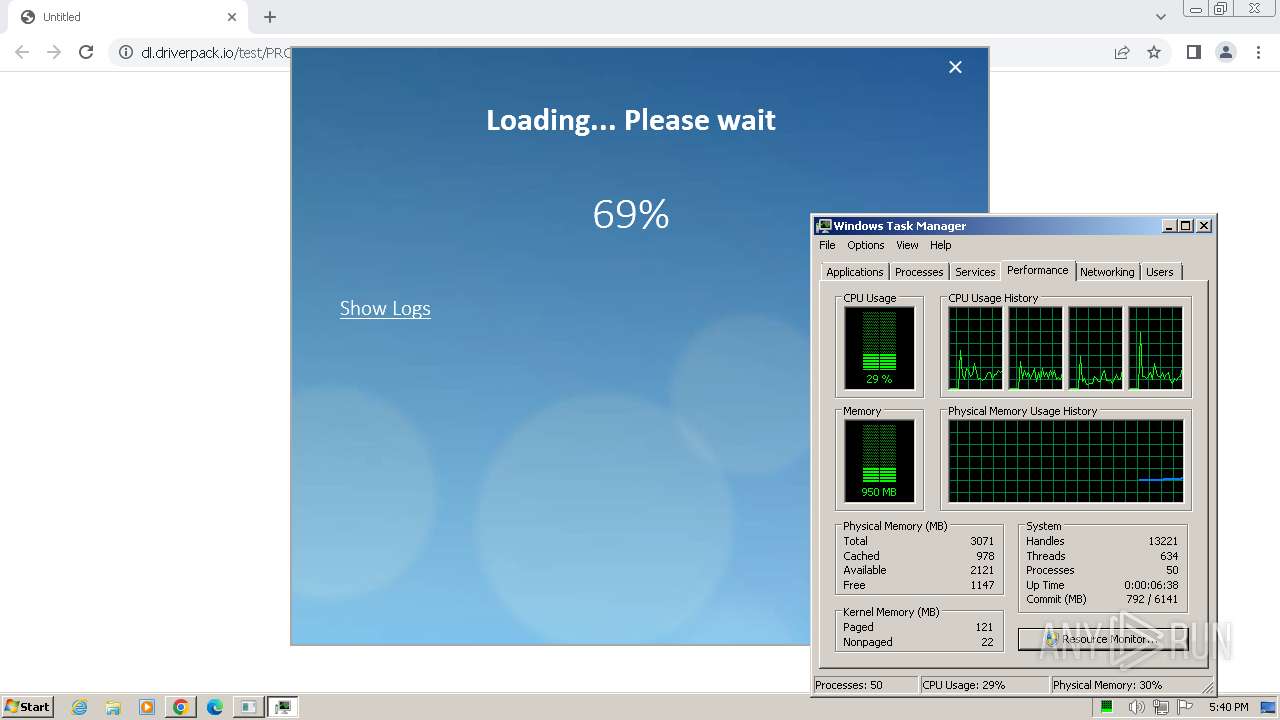This screenshot has height=720, width=1280.
Task: Switch to Chrome in the taskbar
Action: coord(181,707)
